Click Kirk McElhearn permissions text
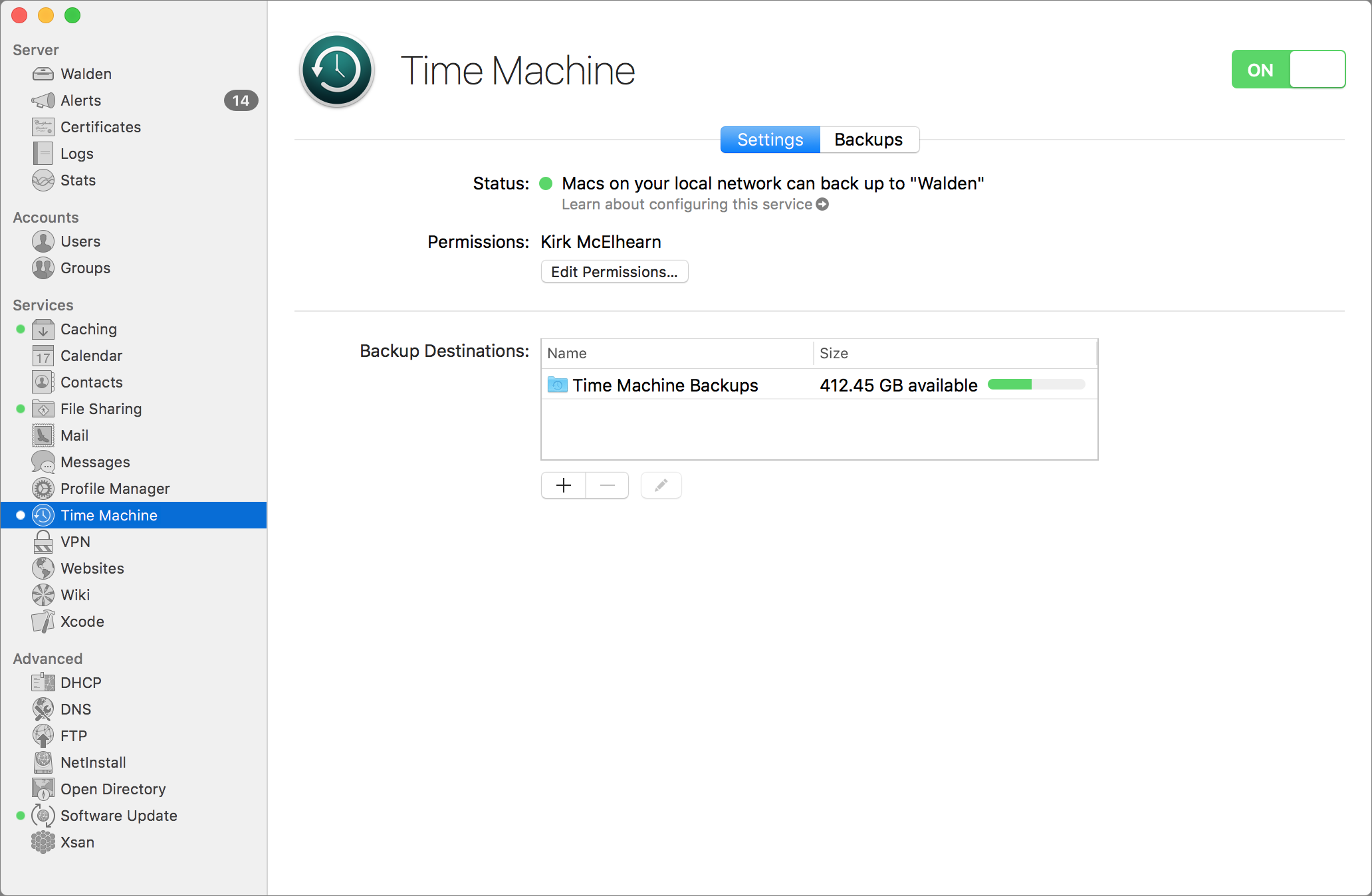Viewport: 1372px width, 896px height. click(601, 242)
